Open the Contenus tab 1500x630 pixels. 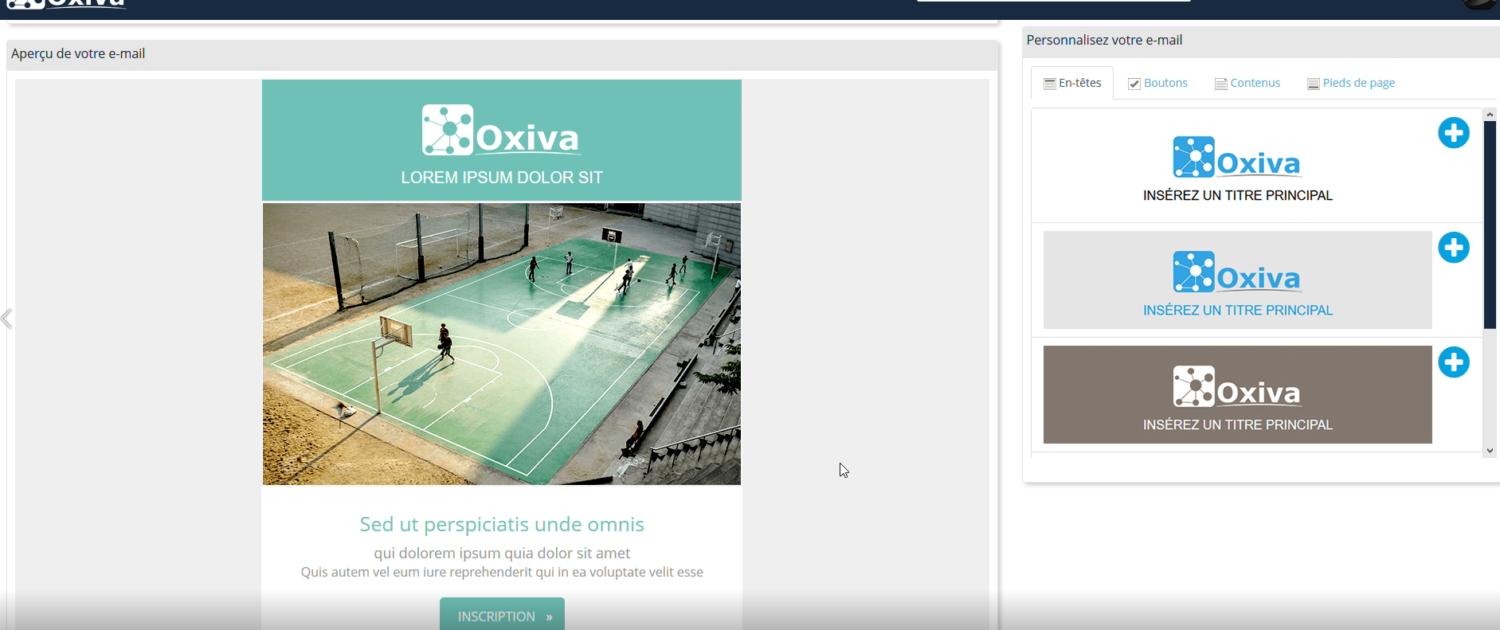[1247, 83]
